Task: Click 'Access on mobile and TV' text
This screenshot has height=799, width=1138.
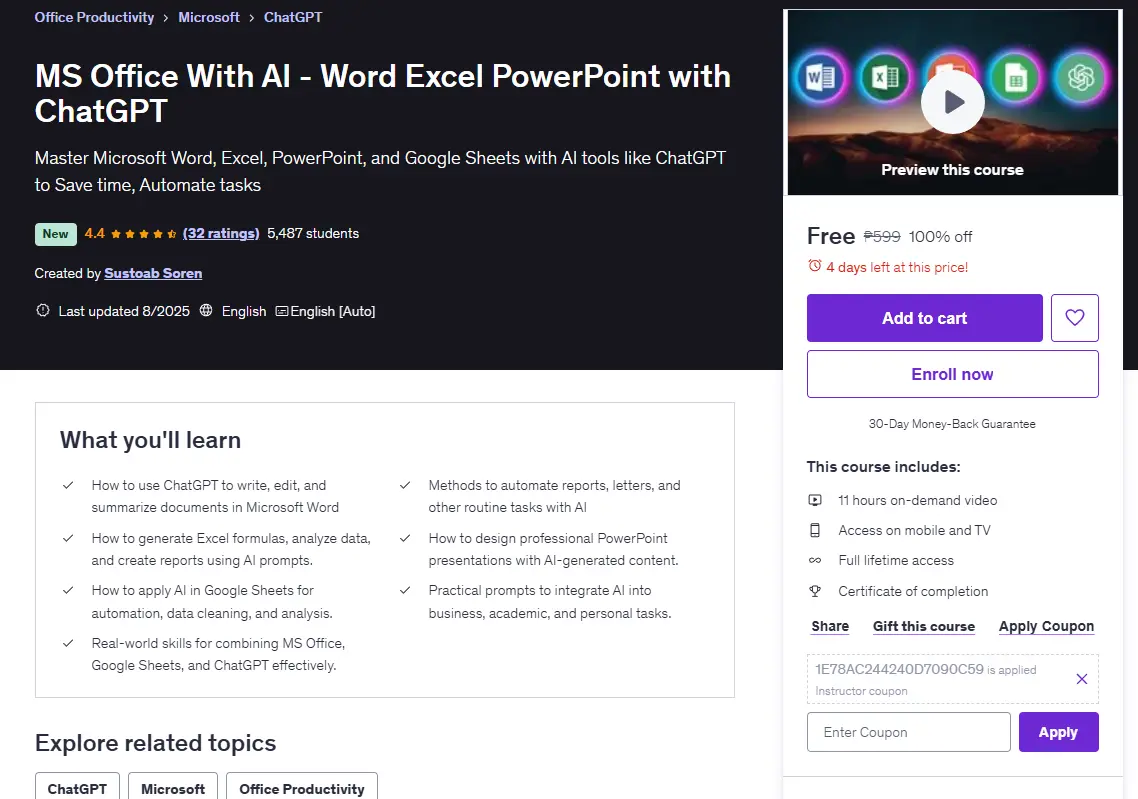Action: click(914, 530)
